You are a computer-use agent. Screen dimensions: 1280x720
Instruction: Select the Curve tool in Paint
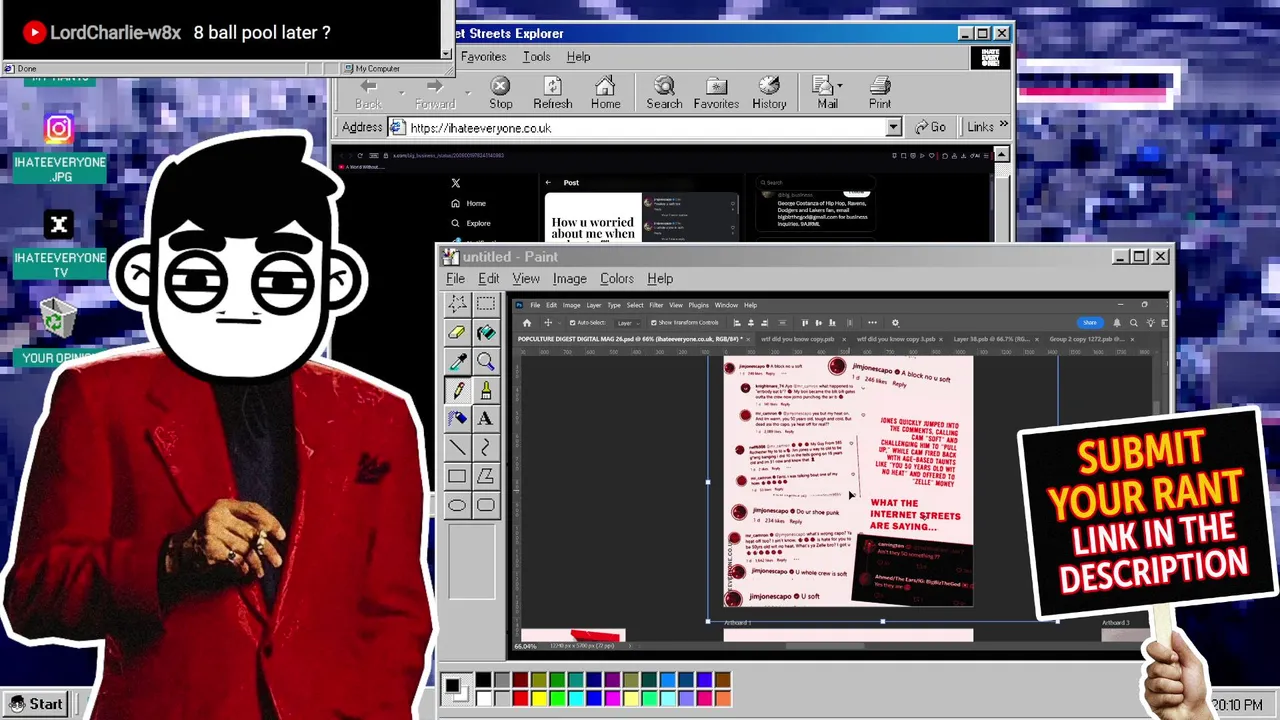(486, 448)
